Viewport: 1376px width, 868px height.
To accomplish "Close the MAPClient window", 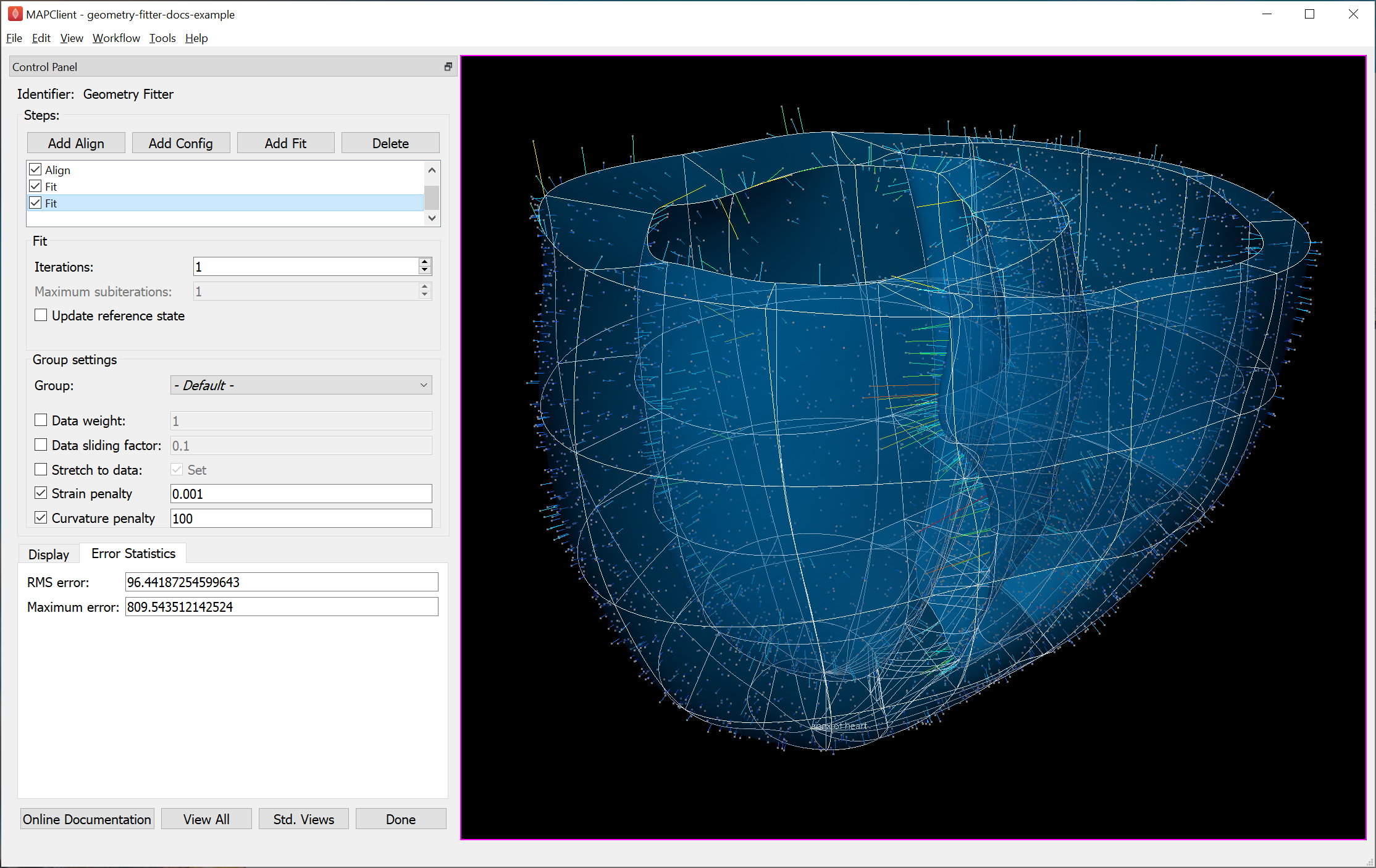I will (1353, 14).
